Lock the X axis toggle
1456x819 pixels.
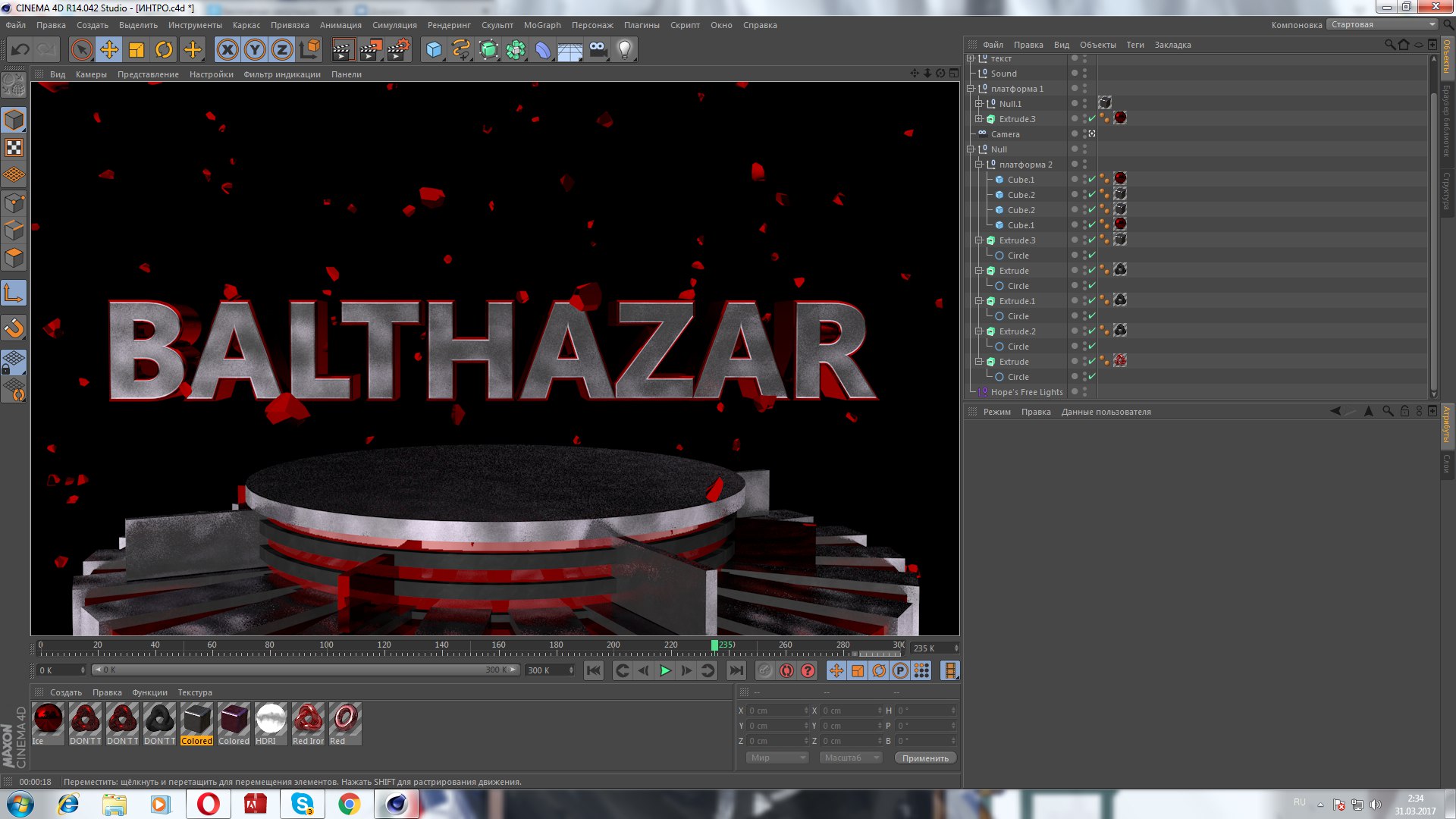[227, 50]
